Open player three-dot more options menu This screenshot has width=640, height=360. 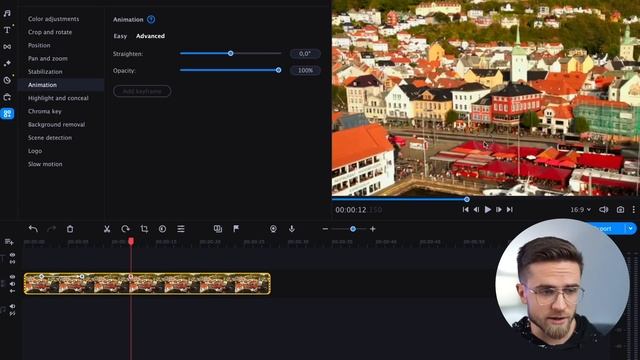pyautogui.click(x=633, y=209)
